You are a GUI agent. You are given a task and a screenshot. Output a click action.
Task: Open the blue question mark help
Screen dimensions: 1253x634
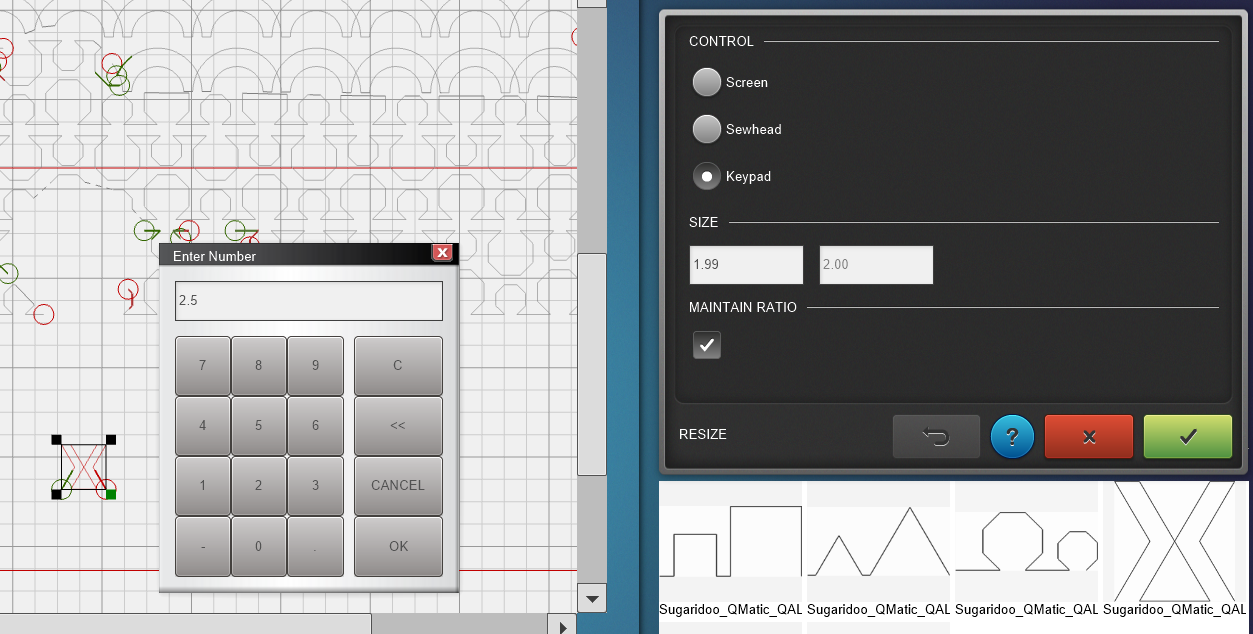(x=1011, y=437)
